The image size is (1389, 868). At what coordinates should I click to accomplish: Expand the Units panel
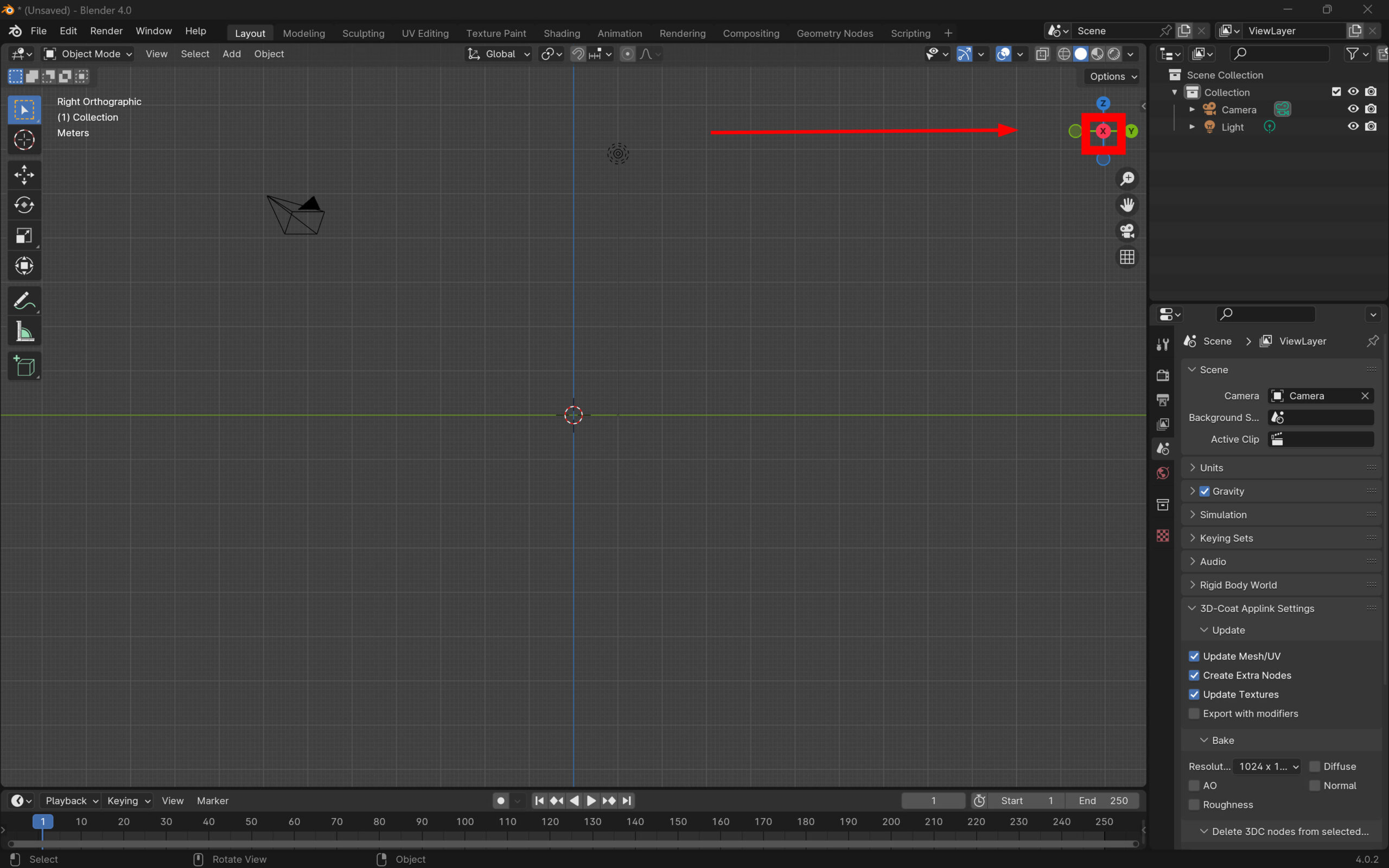(x=1211, y=467)
